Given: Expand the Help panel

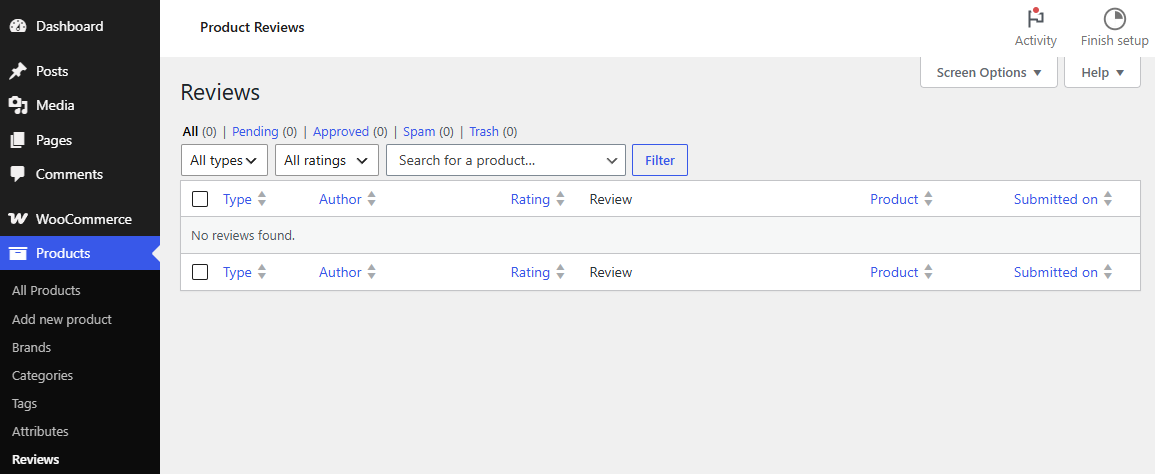Looking at the screenshot, I should coord(1102,72).
